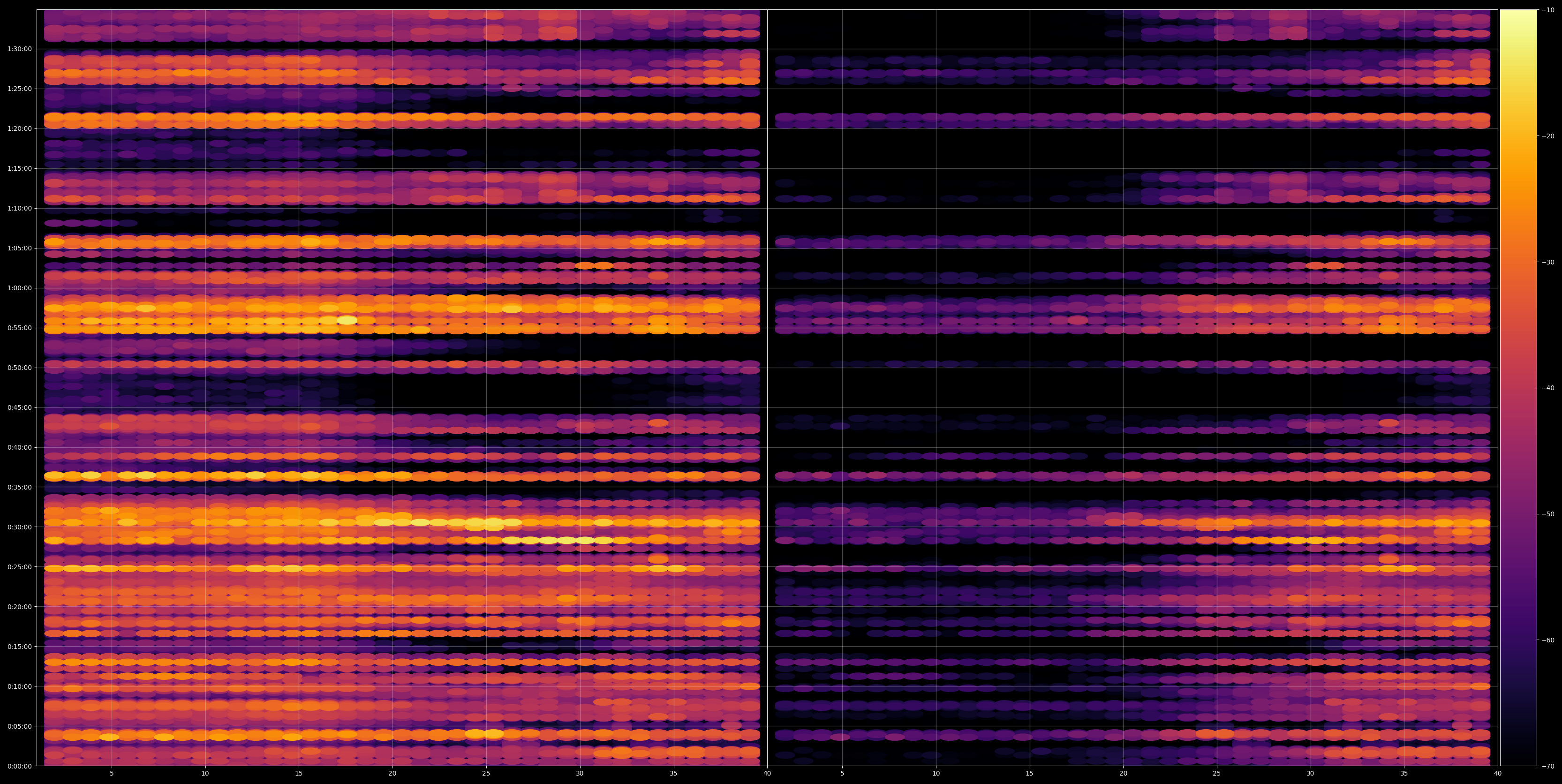Click the 0:10:00 y-axis tick label
1562x784 pixels.
coord(19,686)
